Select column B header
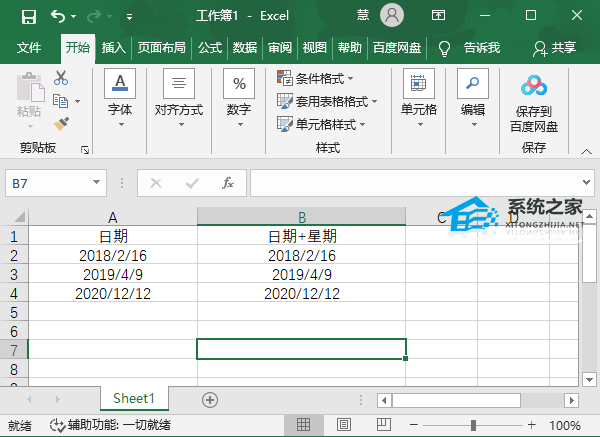Viewport: 600px width, 437px height. [302, 217]
